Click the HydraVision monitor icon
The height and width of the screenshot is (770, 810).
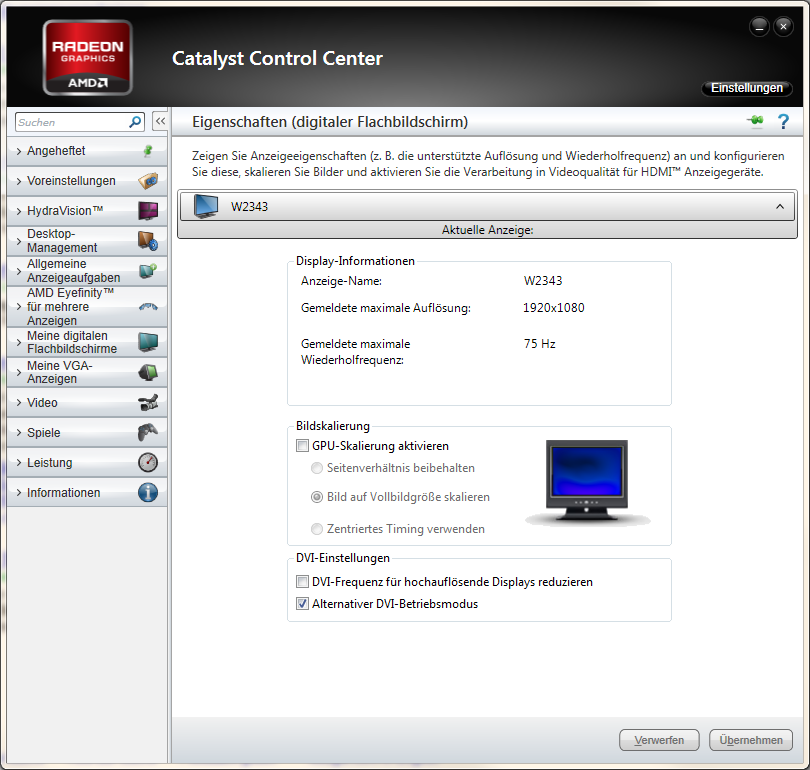[x=148, y=211]
